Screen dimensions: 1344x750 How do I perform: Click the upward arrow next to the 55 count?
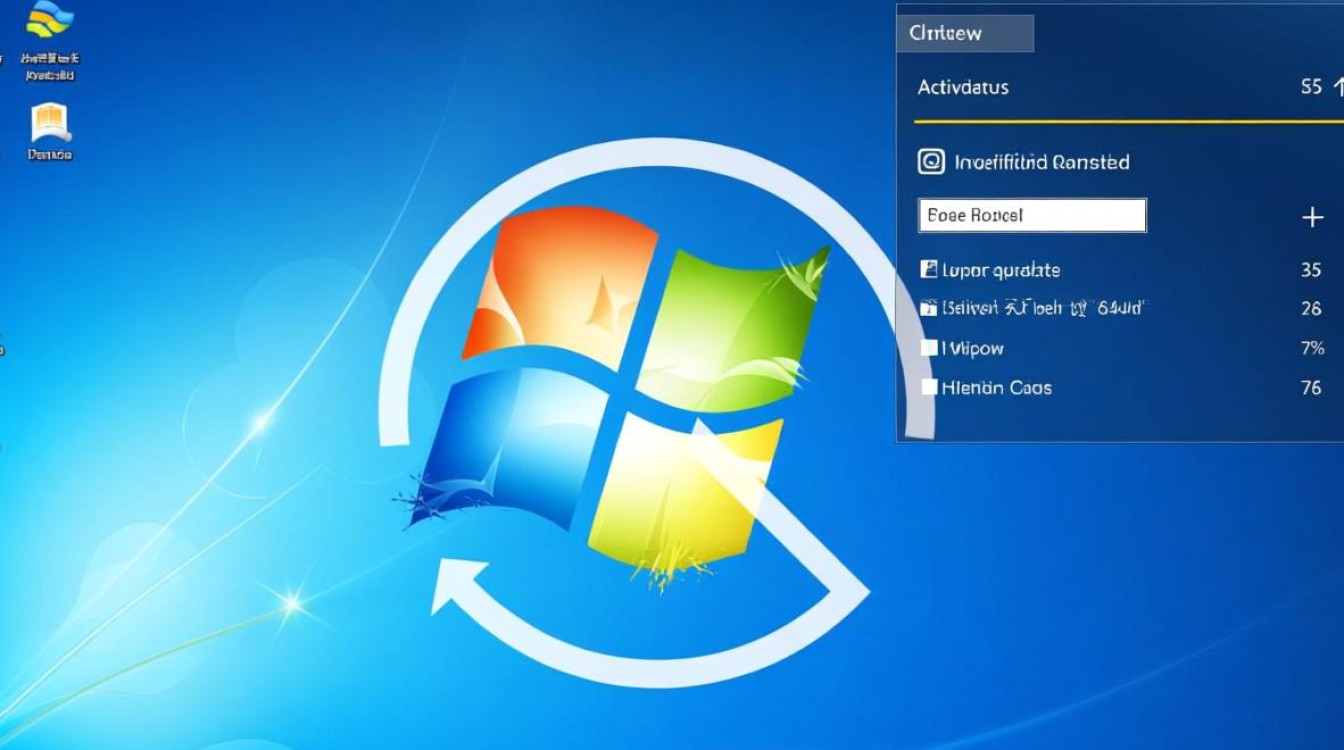[1337, 88]
